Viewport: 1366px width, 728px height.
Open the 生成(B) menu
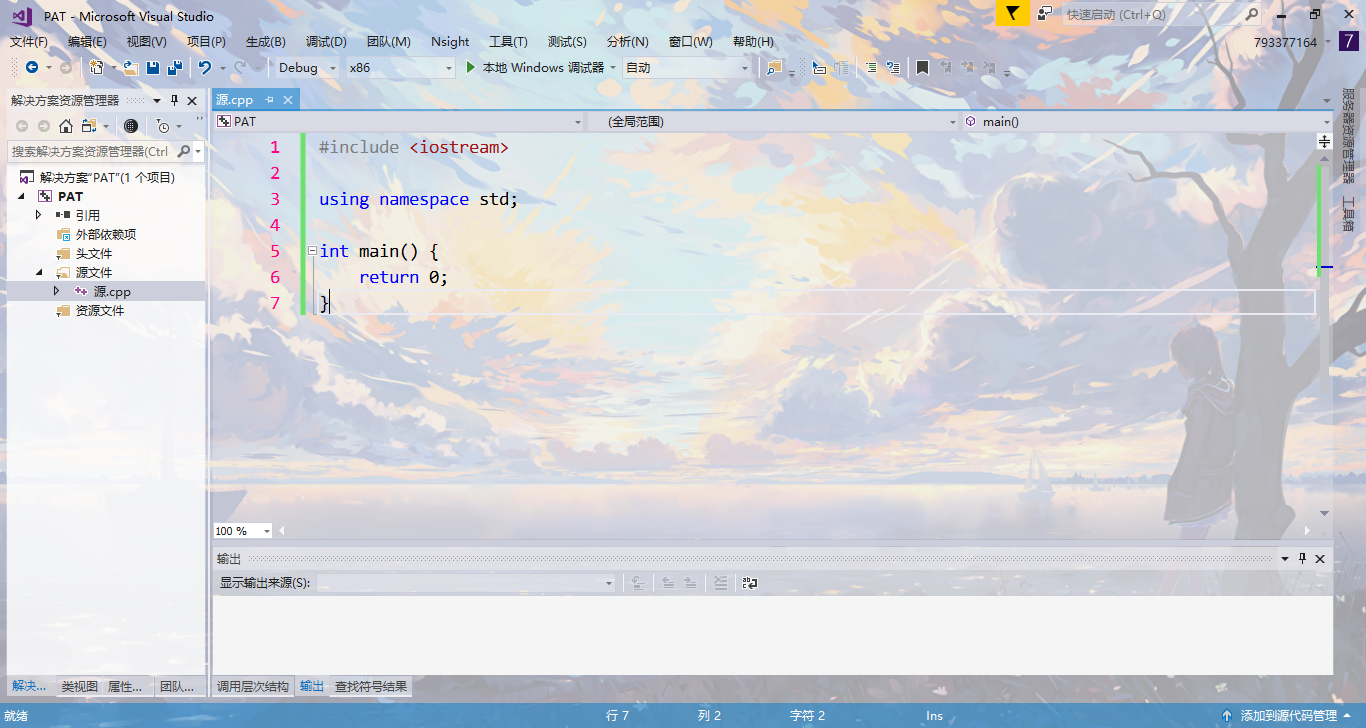(x=266, y=42)
